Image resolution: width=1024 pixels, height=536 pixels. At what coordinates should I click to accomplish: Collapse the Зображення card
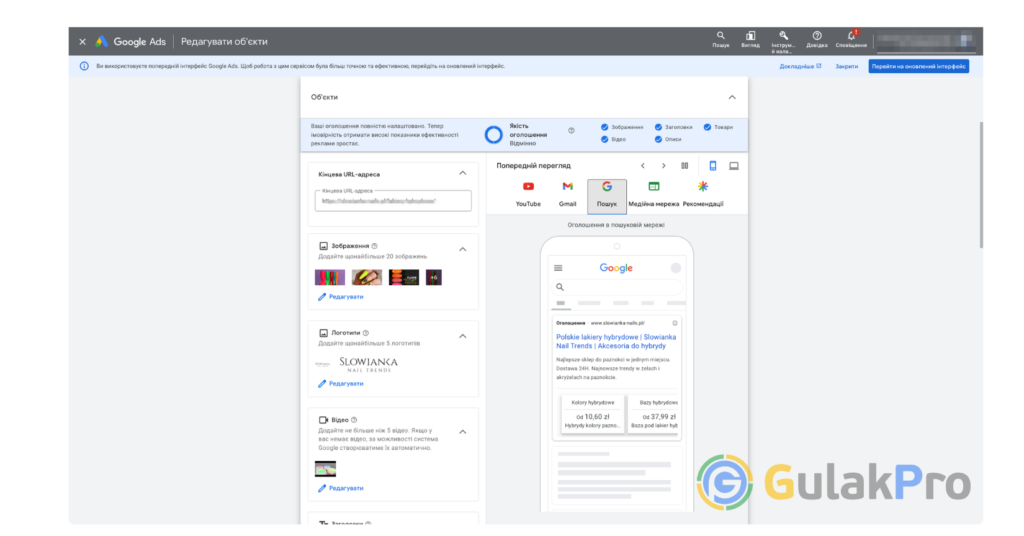coord(462,249)
